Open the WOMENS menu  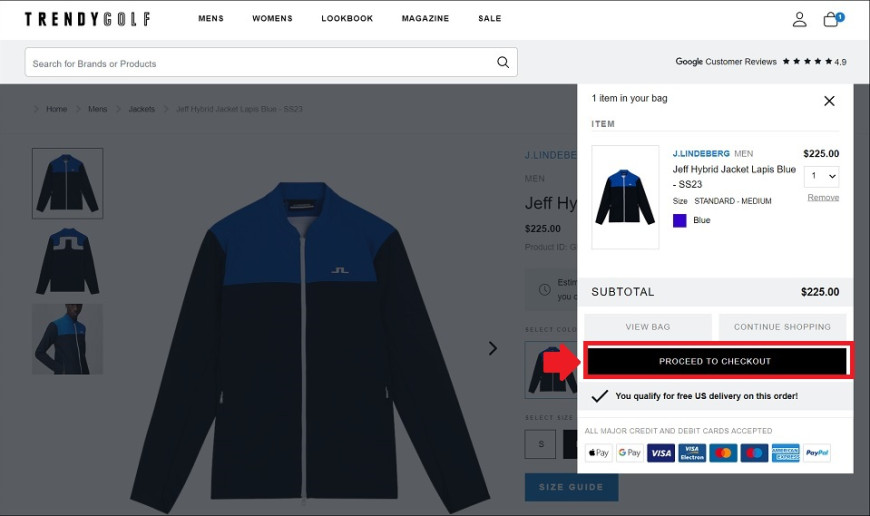click(272, 18)
